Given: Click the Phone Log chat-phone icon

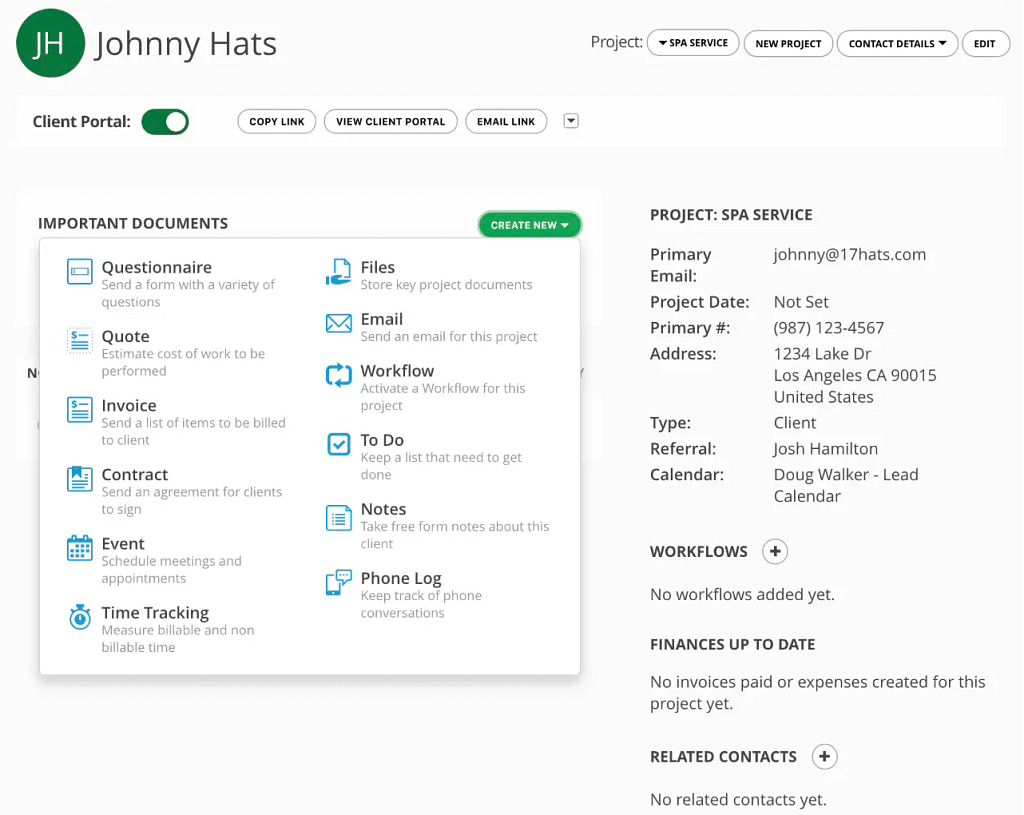Looking at the screenshot, I should point(338,583).
